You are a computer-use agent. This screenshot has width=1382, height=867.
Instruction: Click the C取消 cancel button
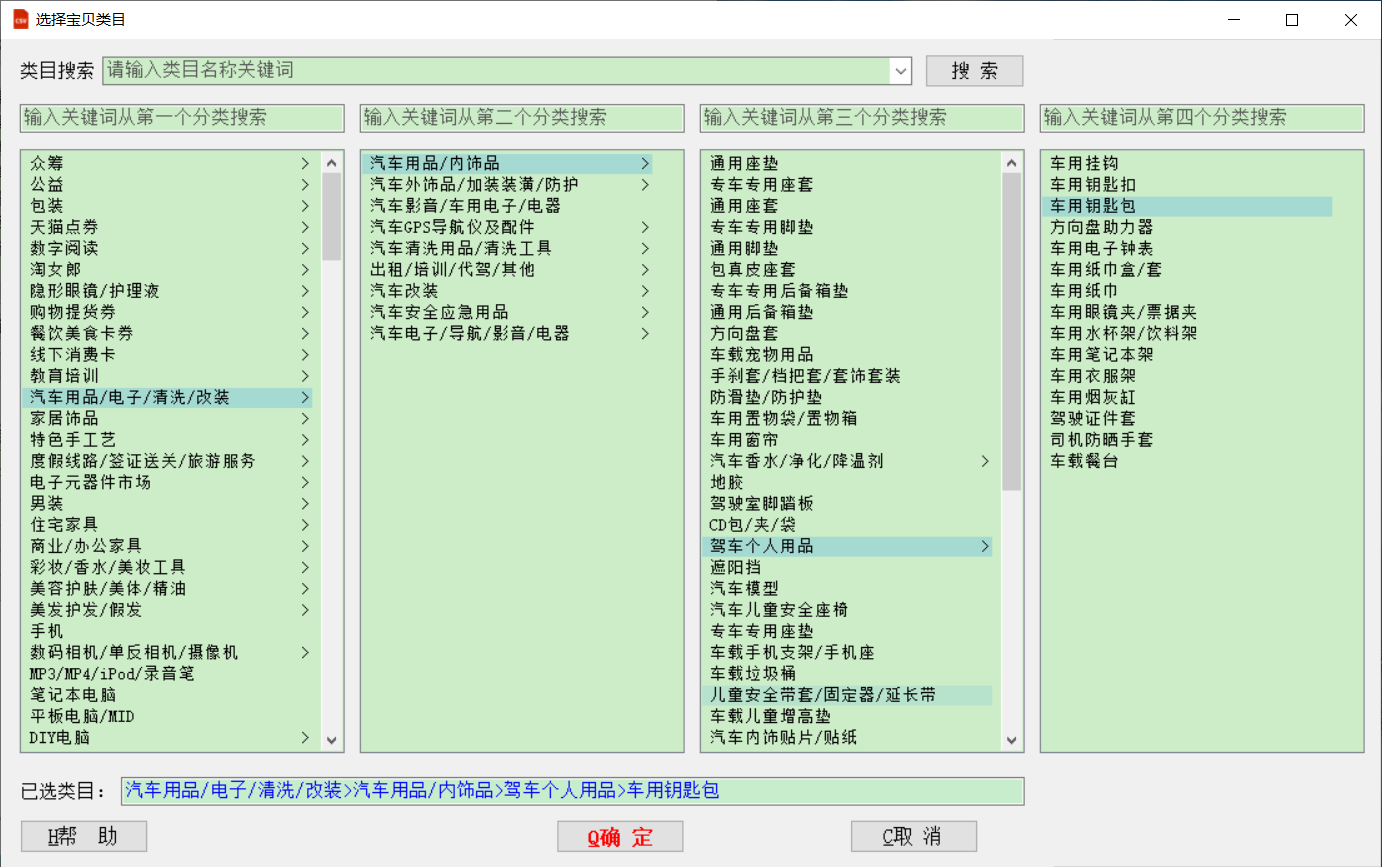click(x=913, y=837)
